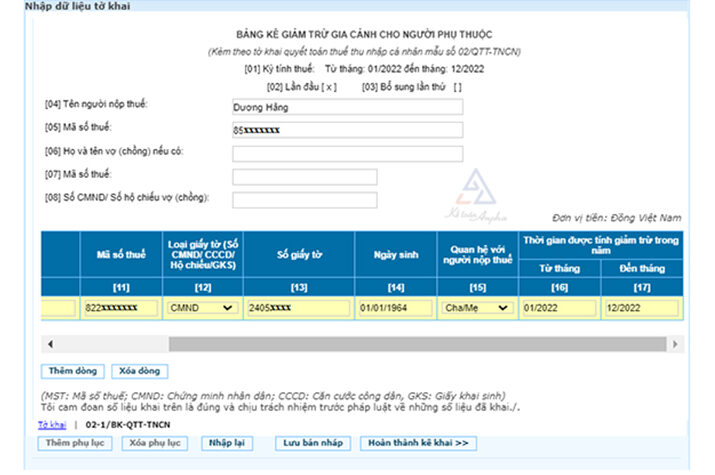Viewport: 715px width, 475px height.
Task: Click the dependent tax code cell '822xxxxxxxx'
Action: tap(121, 308)
